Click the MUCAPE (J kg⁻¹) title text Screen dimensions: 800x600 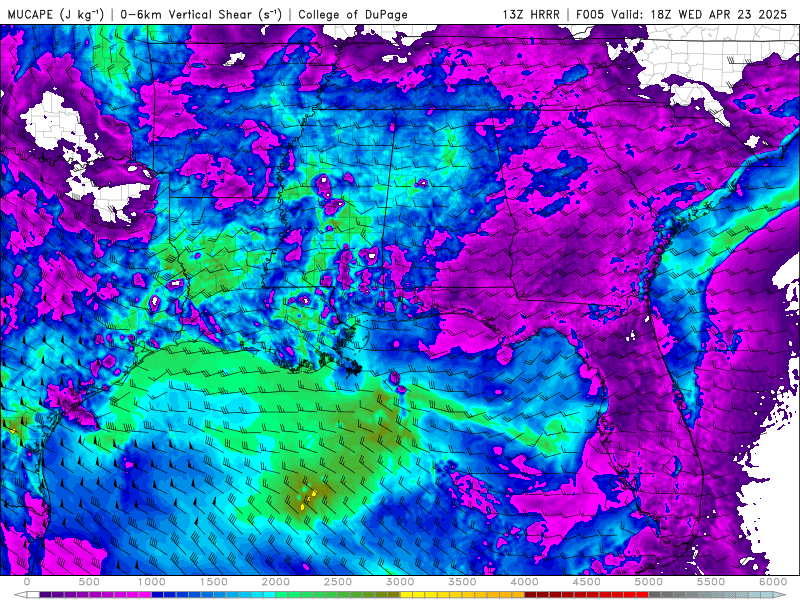(56, 14)
